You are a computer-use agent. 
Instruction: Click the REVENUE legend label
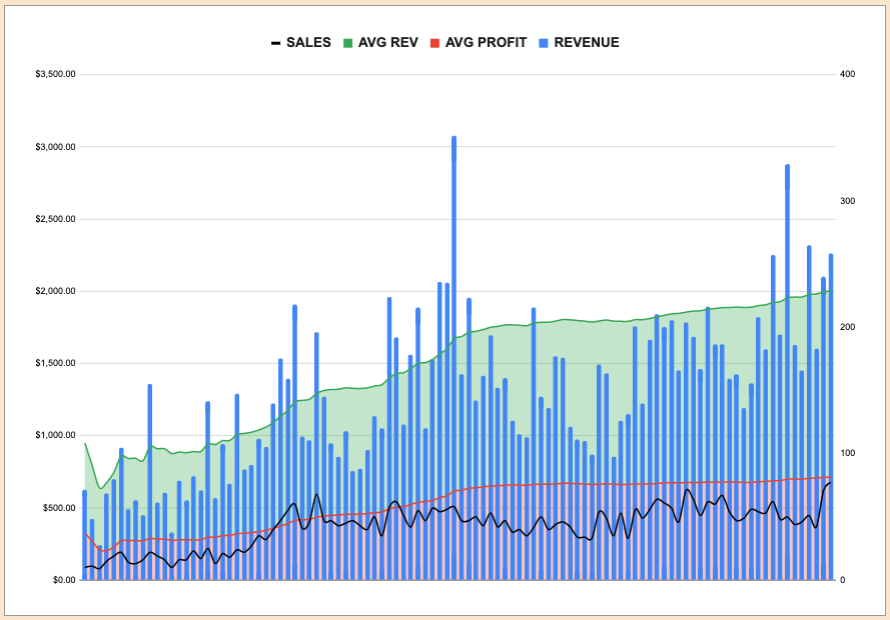(586, 43)
